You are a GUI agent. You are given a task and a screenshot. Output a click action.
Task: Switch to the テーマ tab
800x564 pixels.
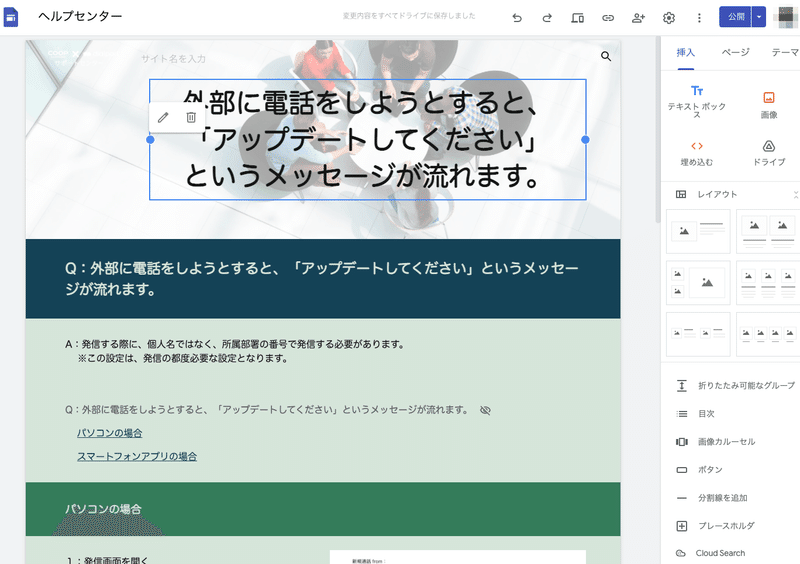click(x=785, y=53)
